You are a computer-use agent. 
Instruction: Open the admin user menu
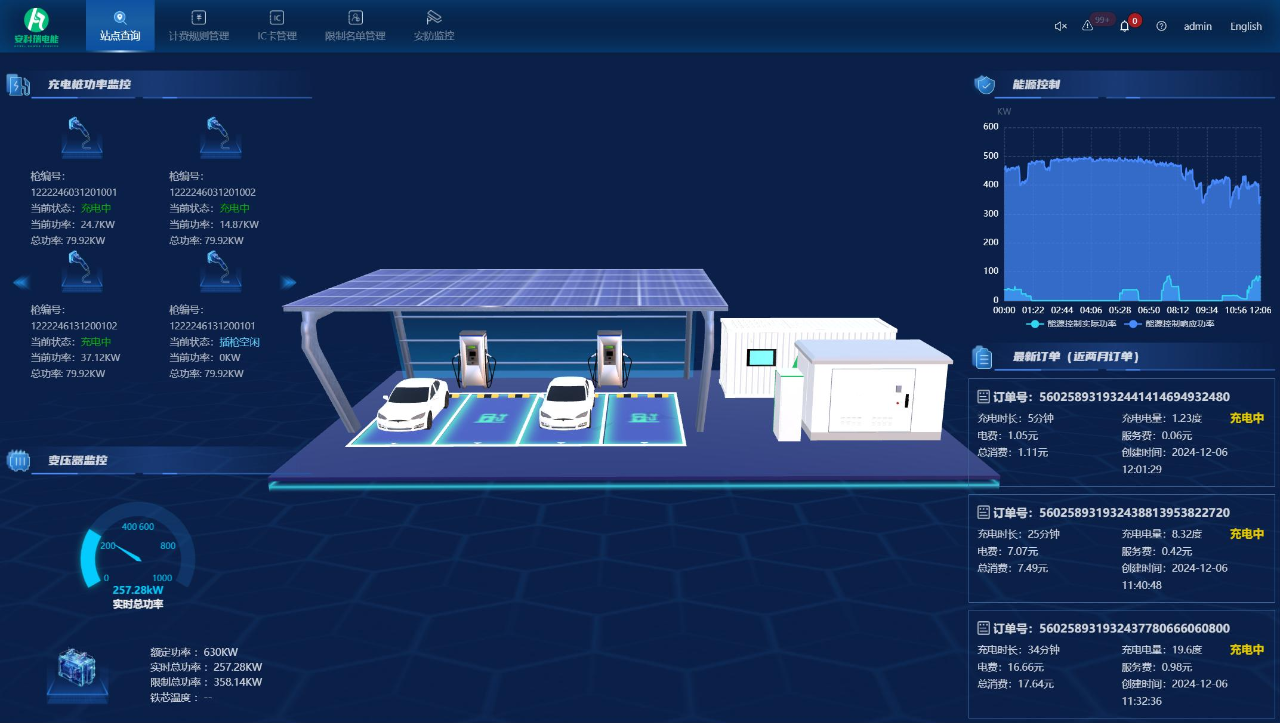pos(1197,26)
